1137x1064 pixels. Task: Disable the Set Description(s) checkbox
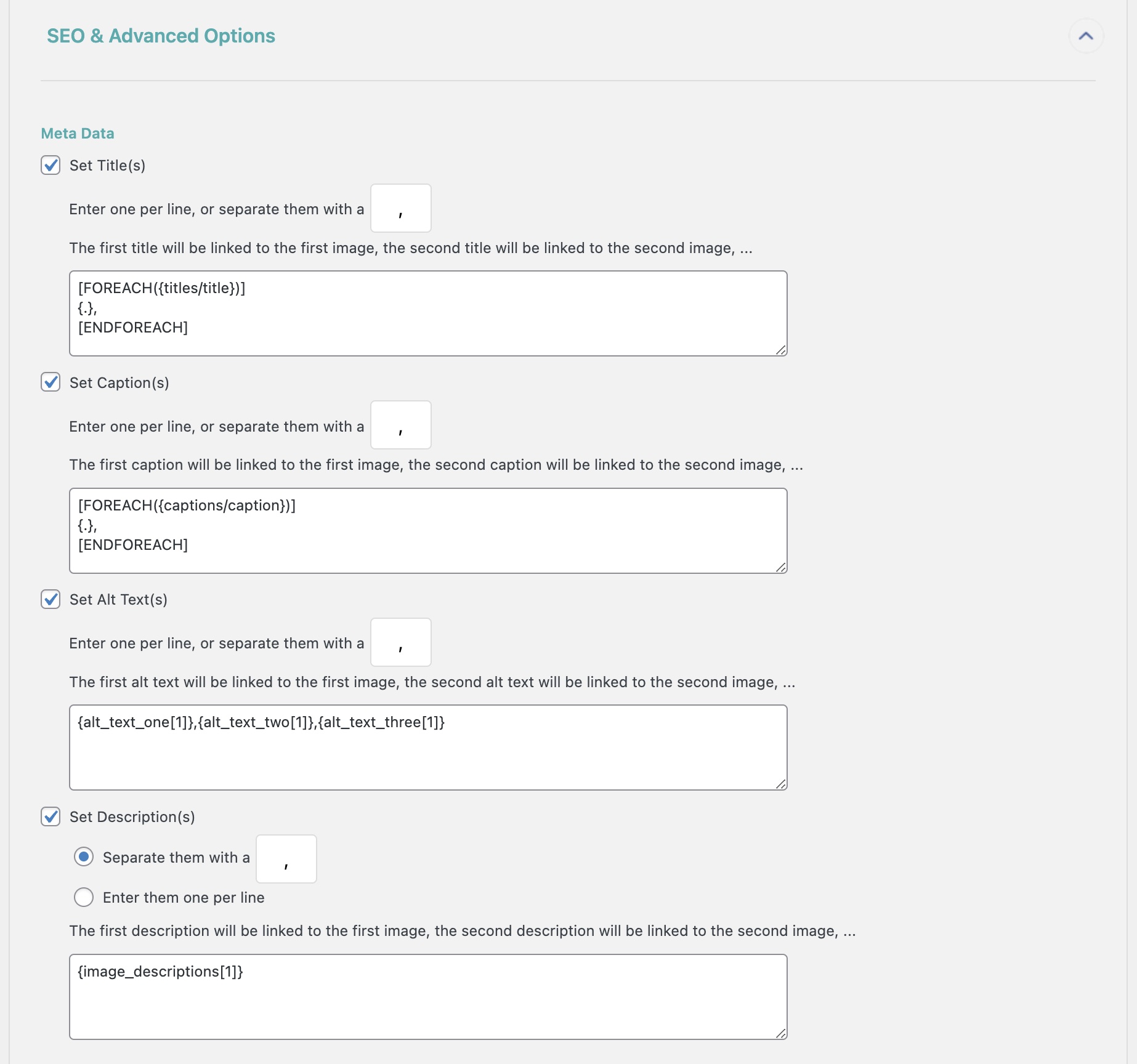[51, 816]
